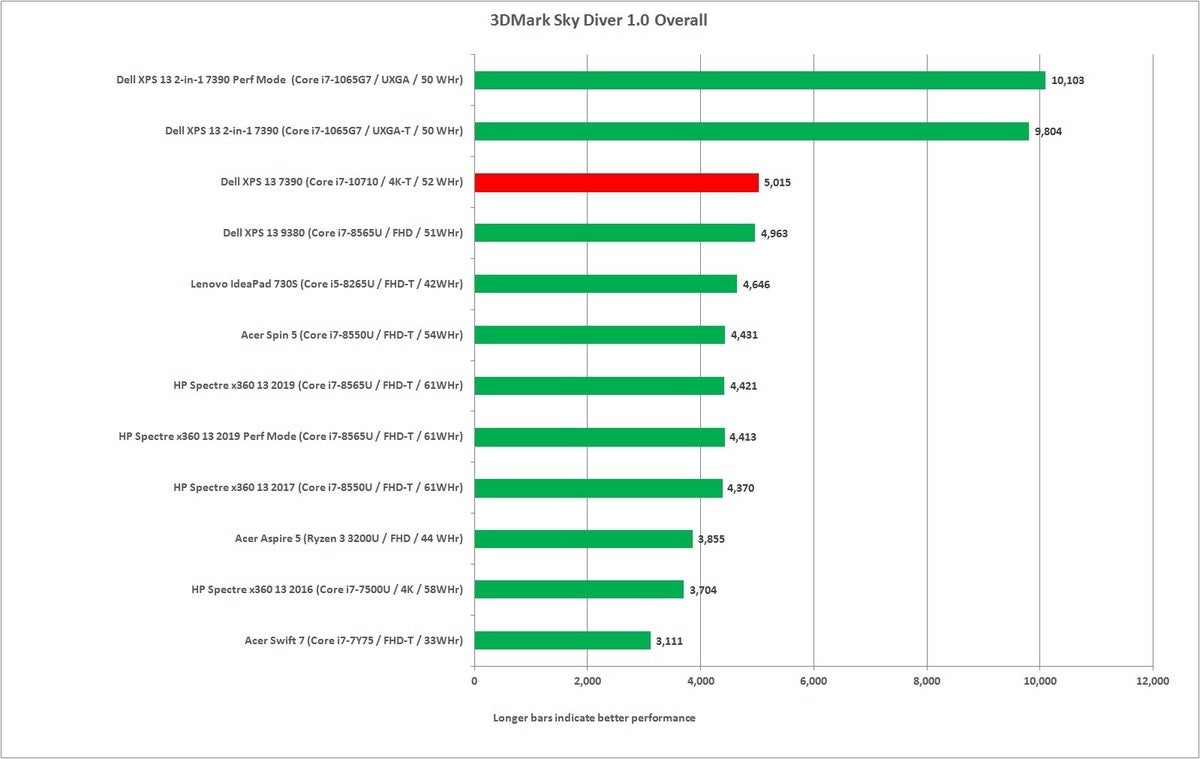Select the 4,421 data label
This screenshot has width=1200, height=759.
(x=745, y=386)
